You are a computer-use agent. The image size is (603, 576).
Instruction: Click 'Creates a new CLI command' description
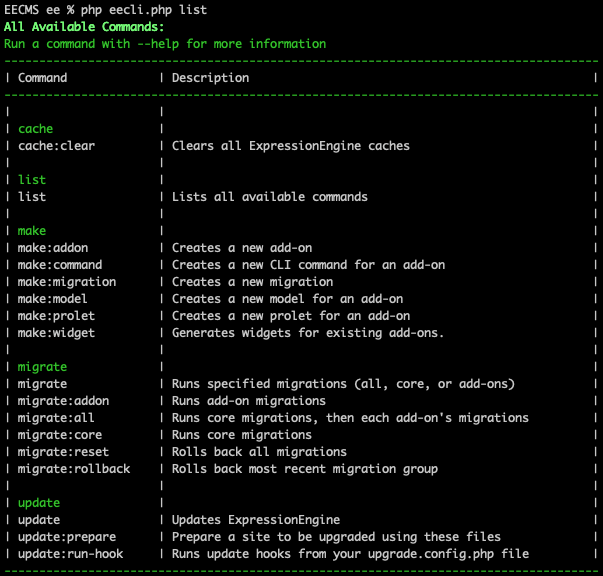(308, 265)
